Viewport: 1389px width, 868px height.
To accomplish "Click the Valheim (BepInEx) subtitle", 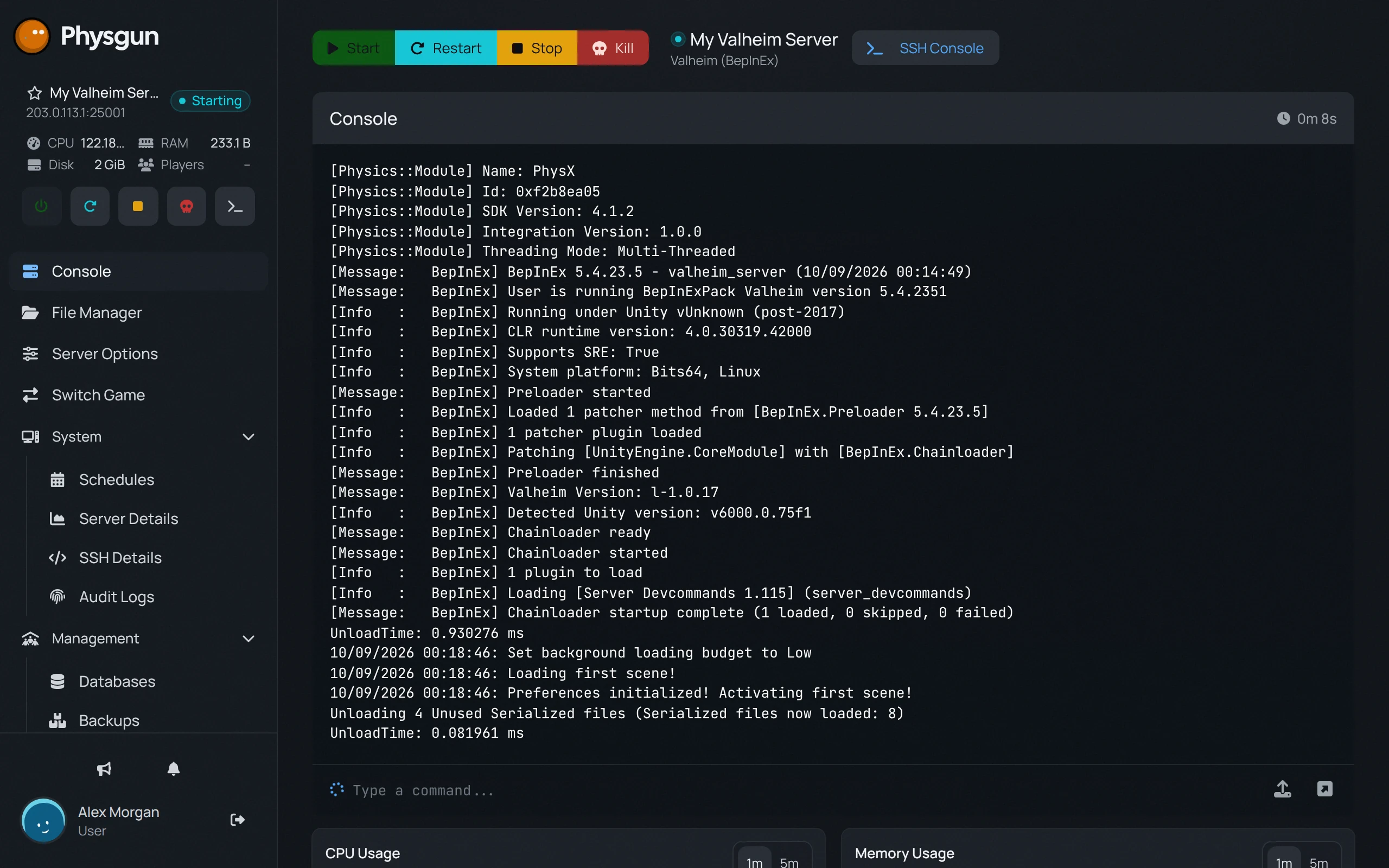I will tap(724, 60).
